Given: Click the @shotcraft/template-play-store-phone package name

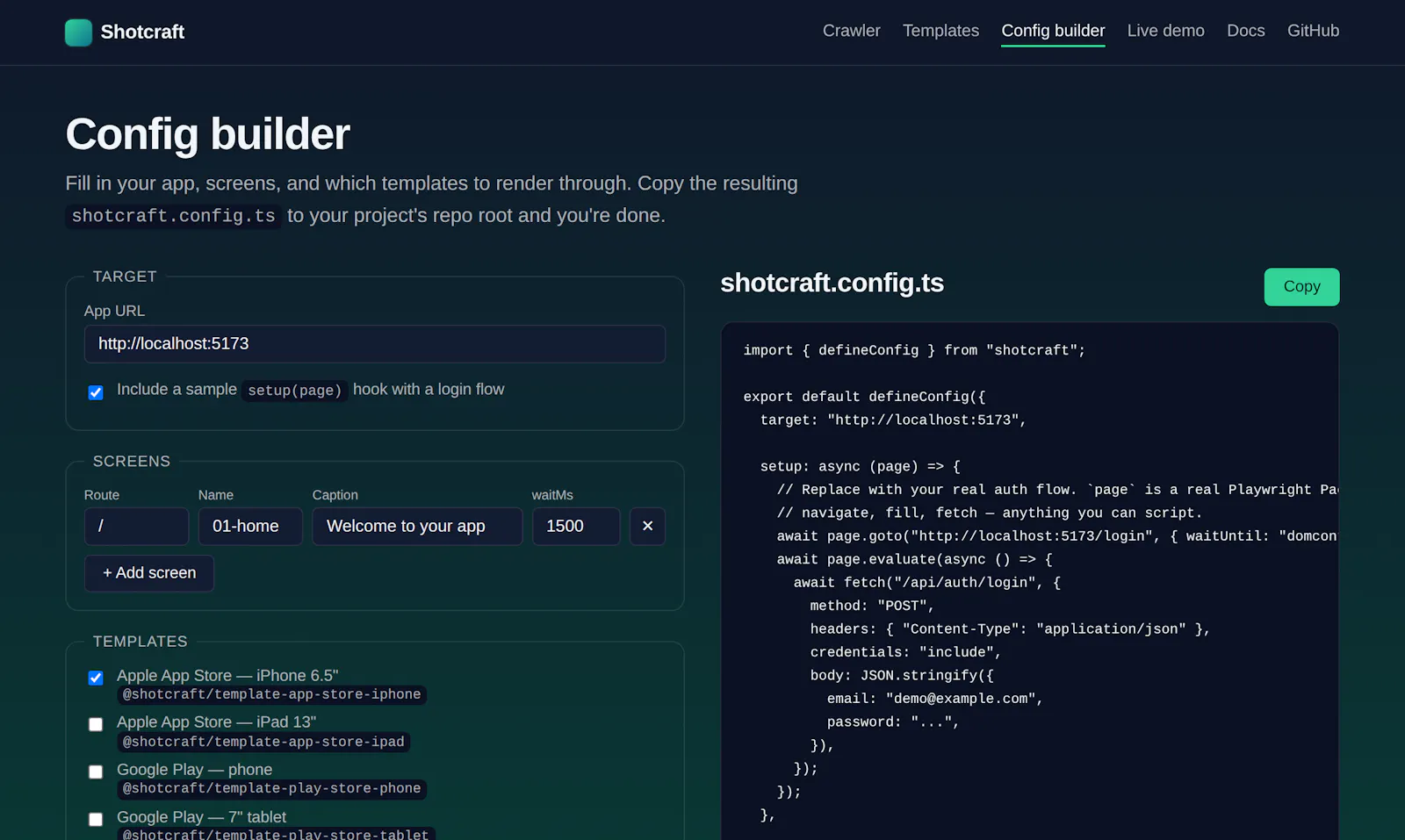Looking at the screenshot, I should (271, 788).
